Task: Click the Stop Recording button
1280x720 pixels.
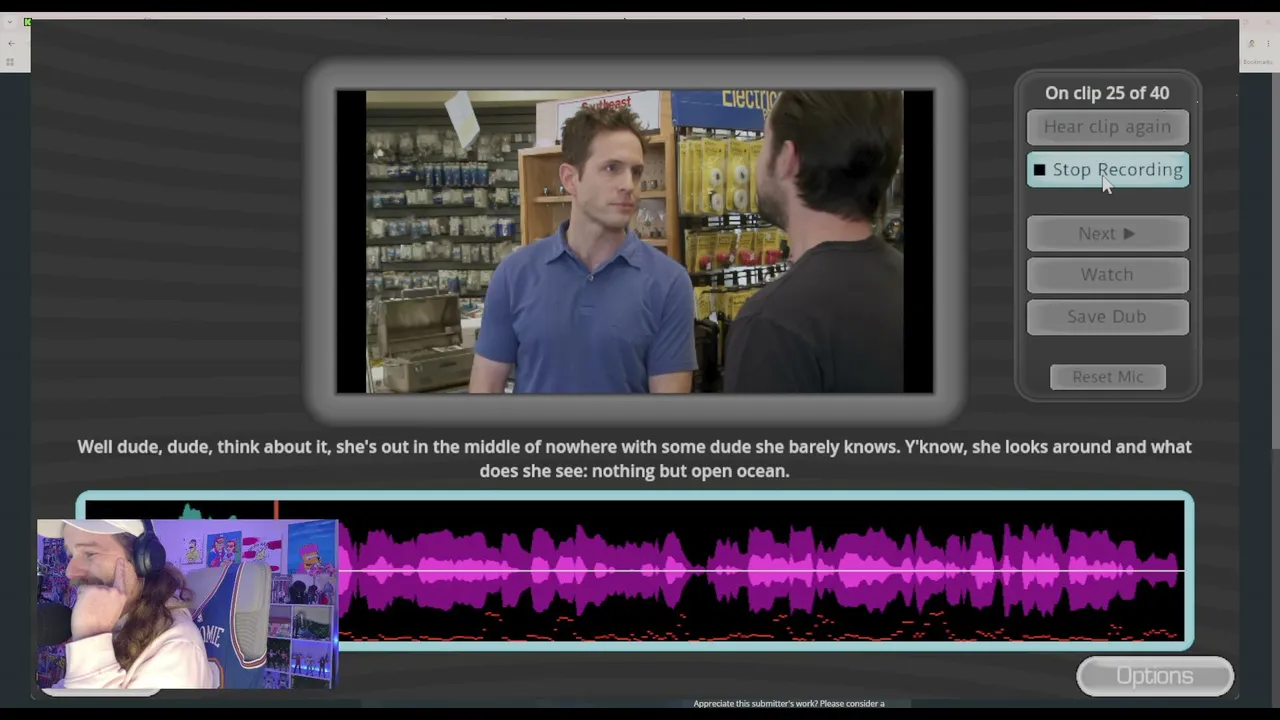Action: click(1107, 170)
